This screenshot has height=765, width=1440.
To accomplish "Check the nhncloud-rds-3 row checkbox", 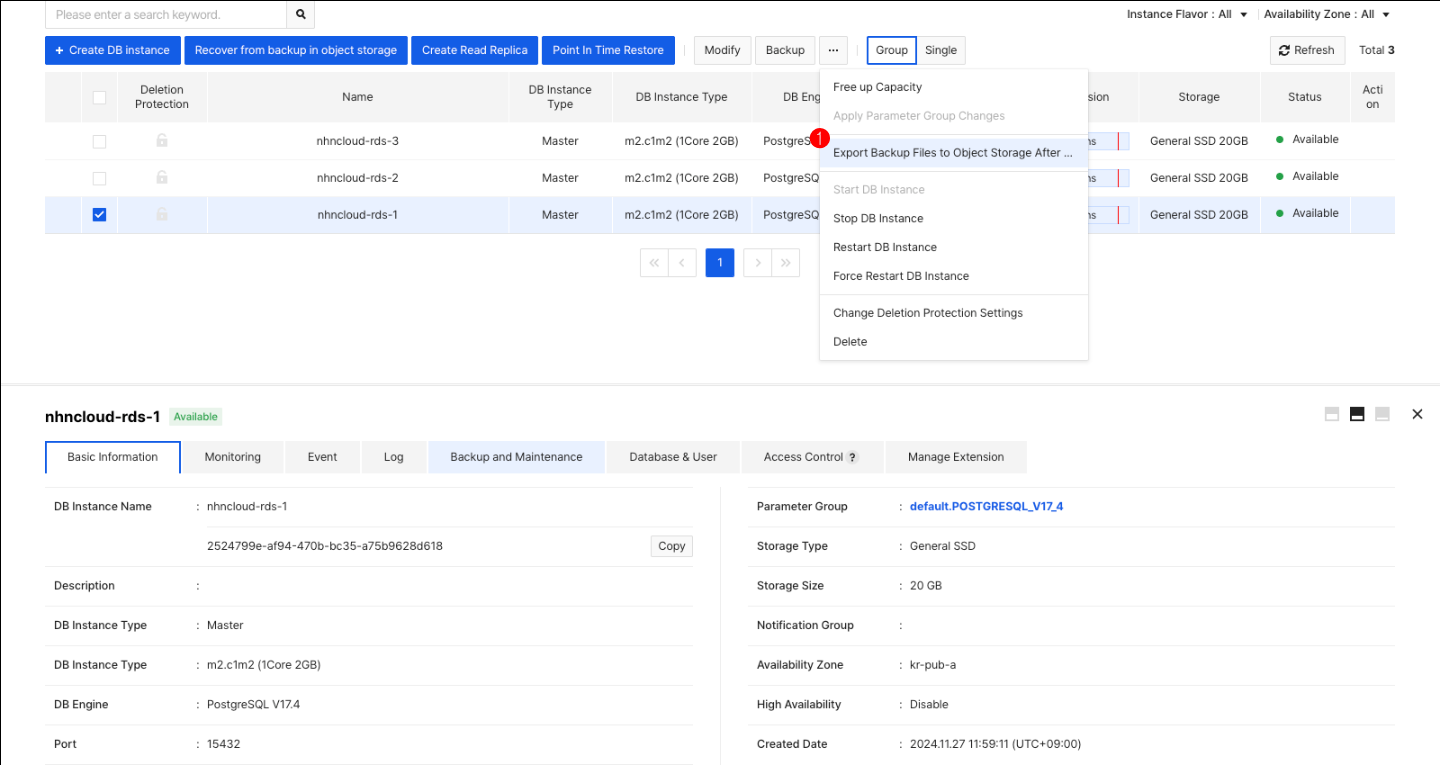I will click(x=99, y=141).
